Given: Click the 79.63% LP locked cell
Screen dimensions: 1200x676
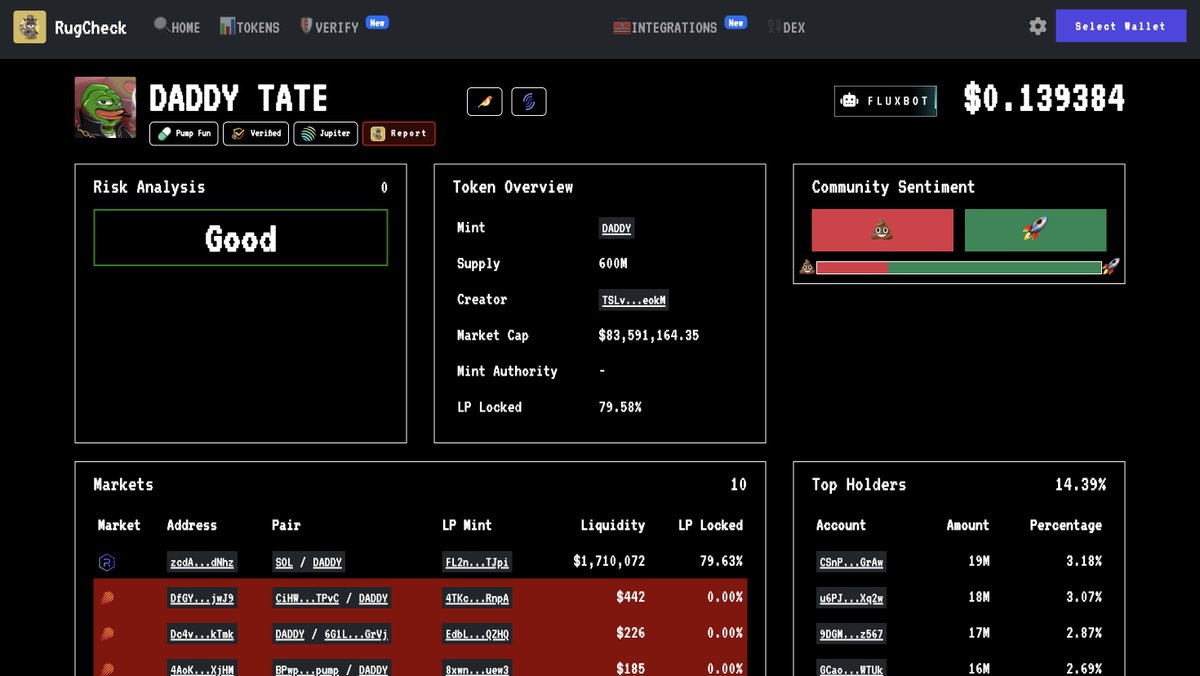Looking at the screenshot, I should 721,562.
